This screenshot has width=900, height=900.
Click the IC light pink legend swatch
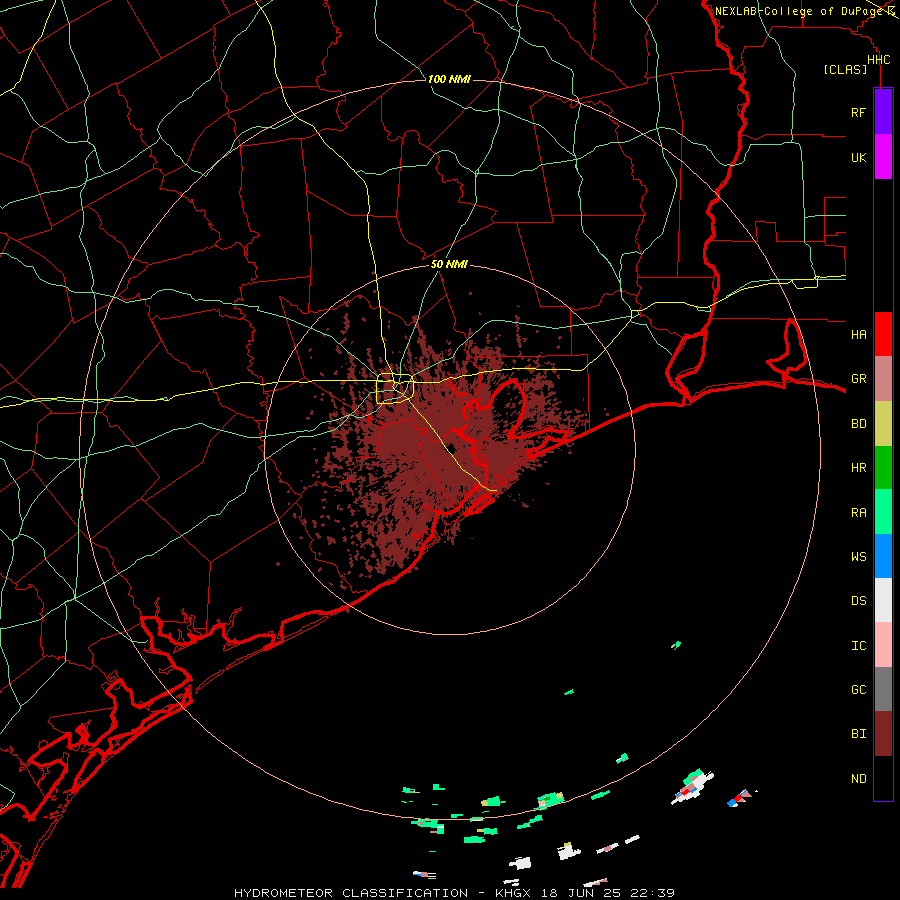click(883, 645)
